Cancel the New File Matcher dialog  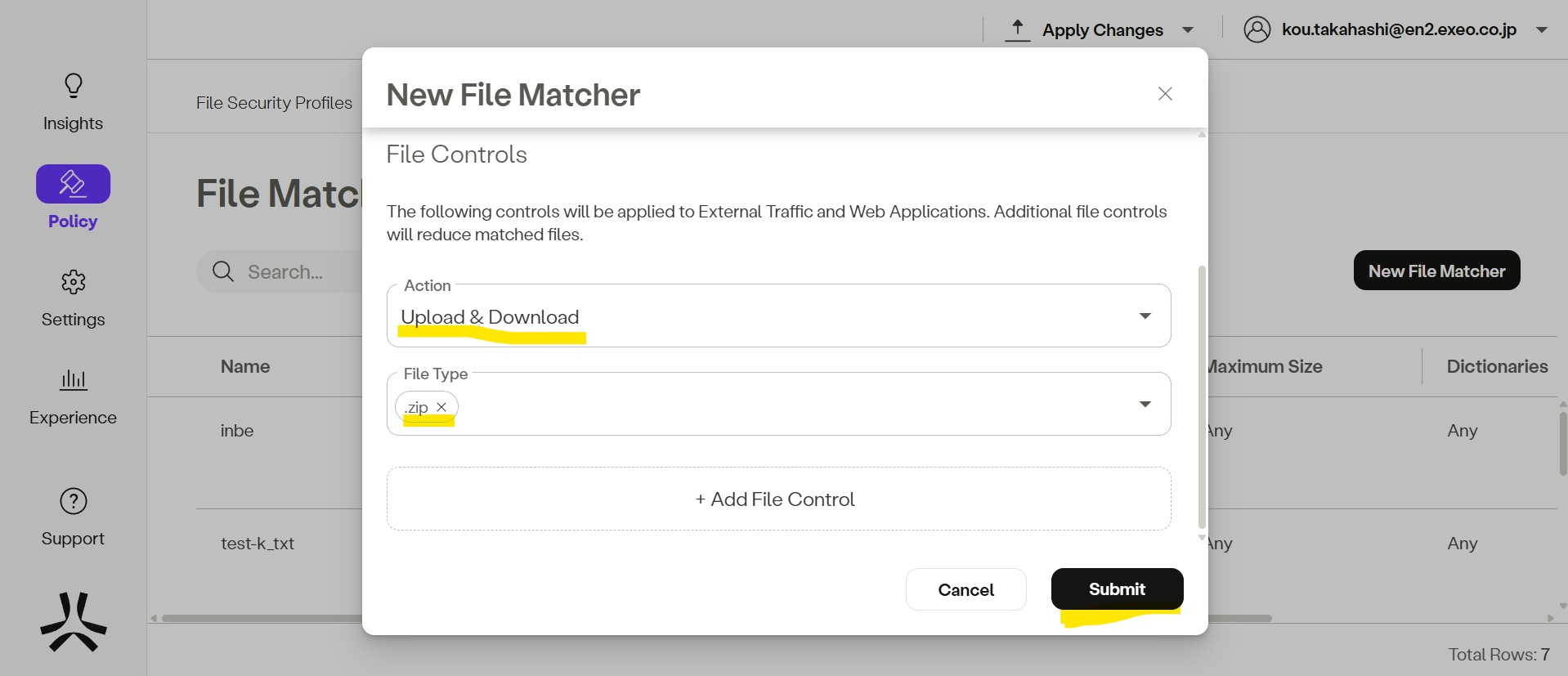pyautogui.click(x=965, y=590)
